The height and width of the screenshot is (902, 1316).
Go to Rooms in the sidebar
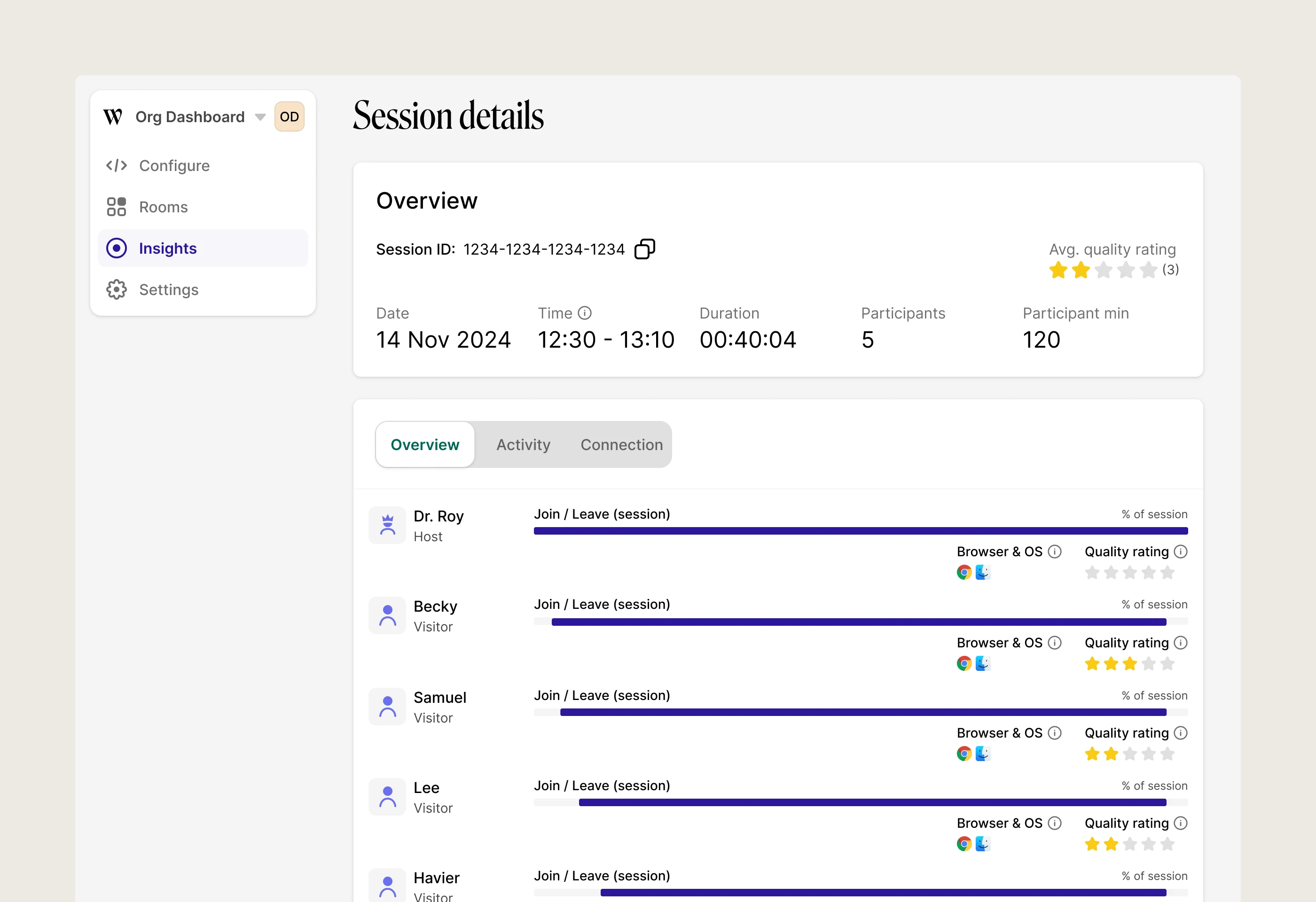click(203, 207)
